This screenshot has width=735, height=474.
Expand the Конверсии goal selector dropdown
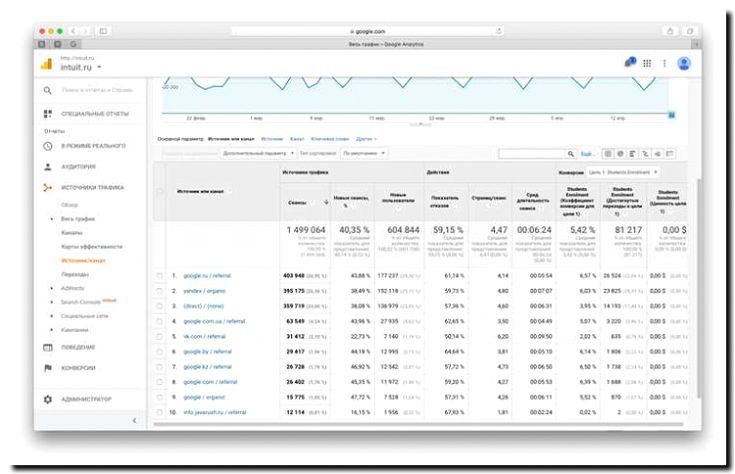pos(623,172)
